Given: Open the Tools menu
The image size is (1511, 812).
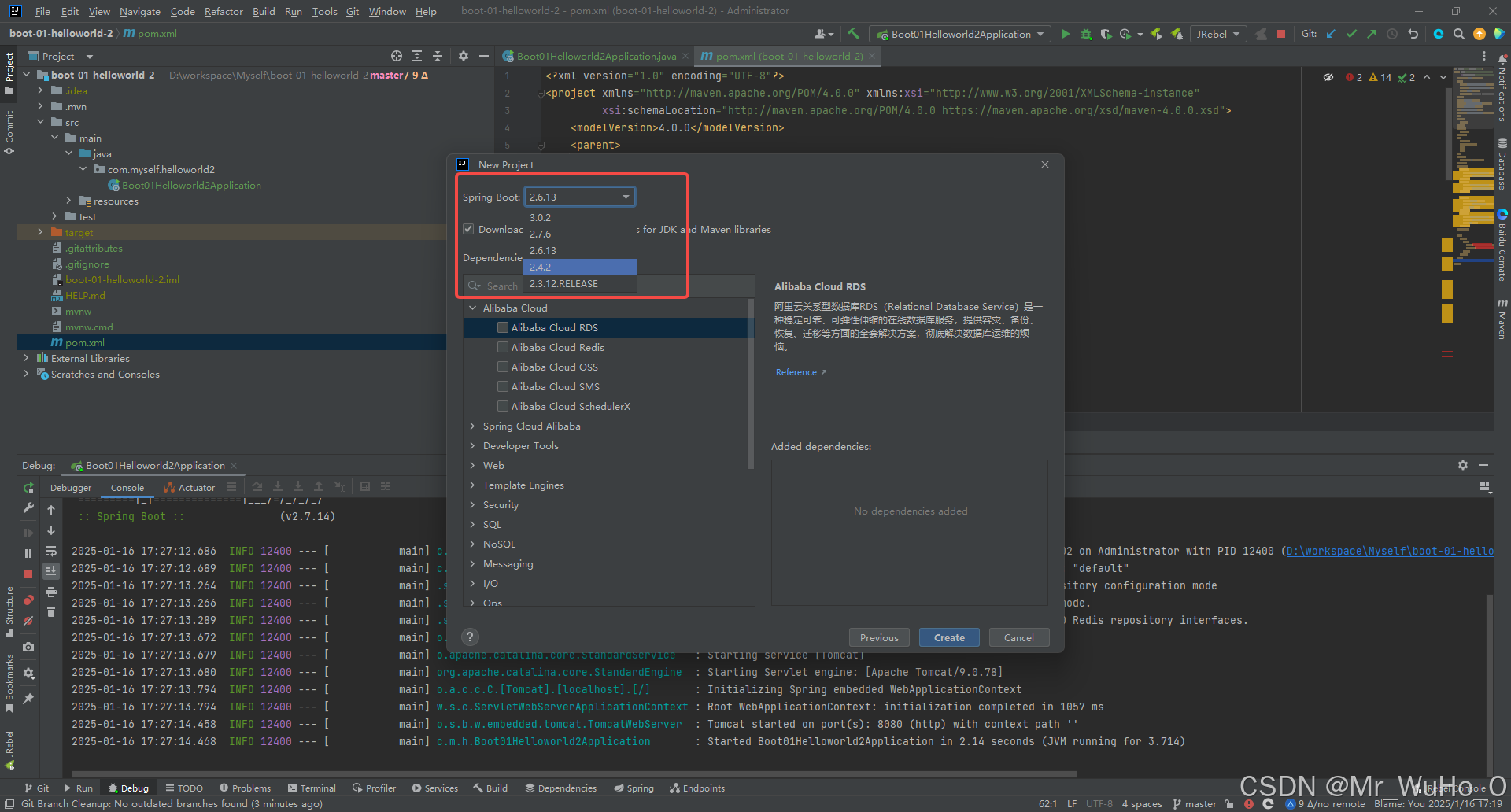Looking at the screenshot, I should click(x=324, y=11).
